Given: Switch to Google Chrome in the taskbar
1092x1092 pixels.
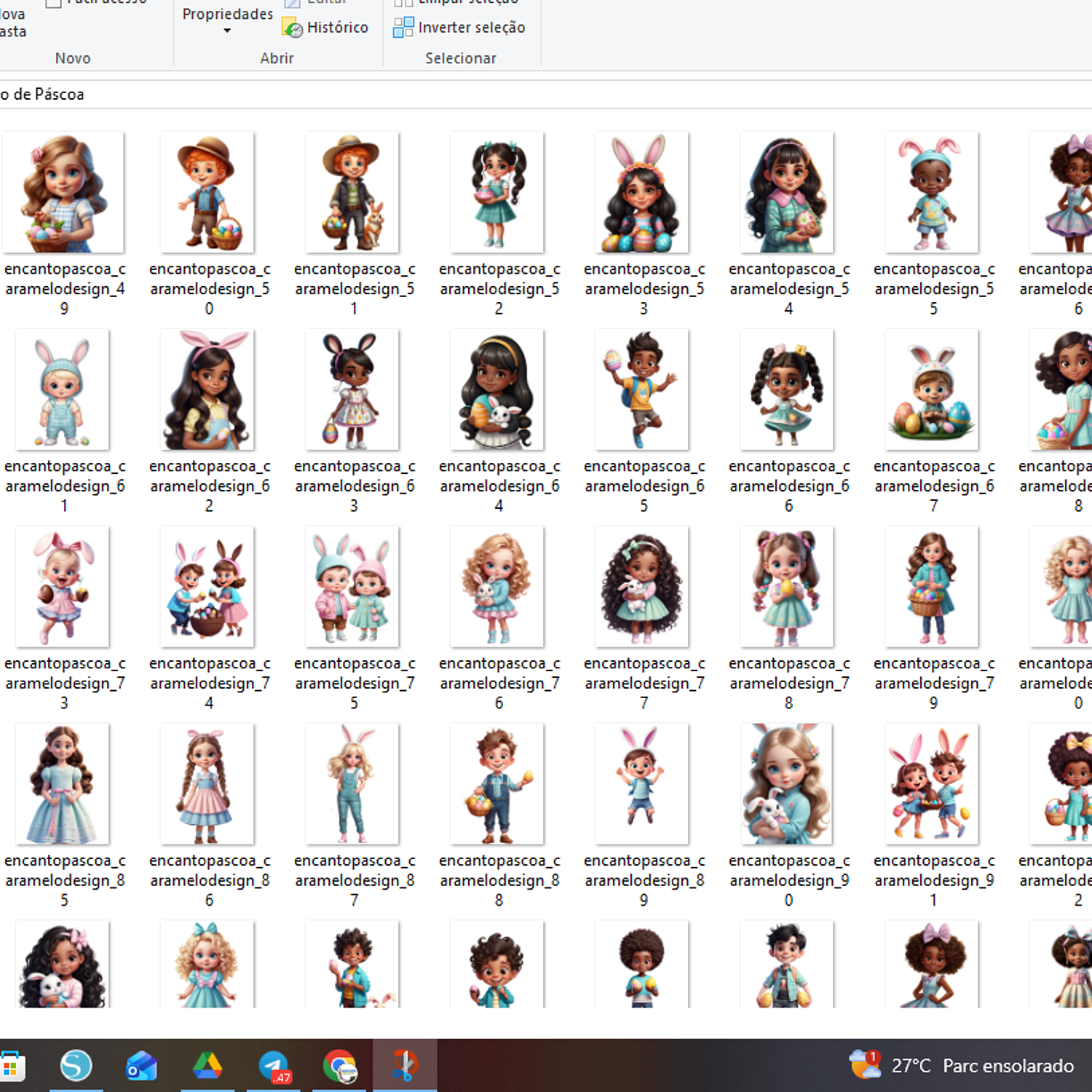Looking at the screenshot, I should coord(339,1067).
